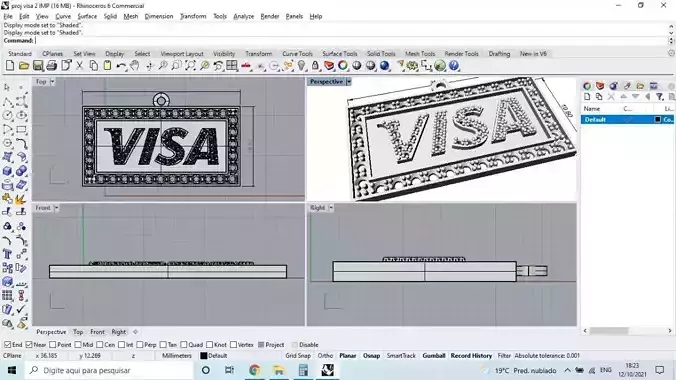The image size is (676, 380).
Task: Toggle the End osnap checkbox
Action: (x=7, y=345)
